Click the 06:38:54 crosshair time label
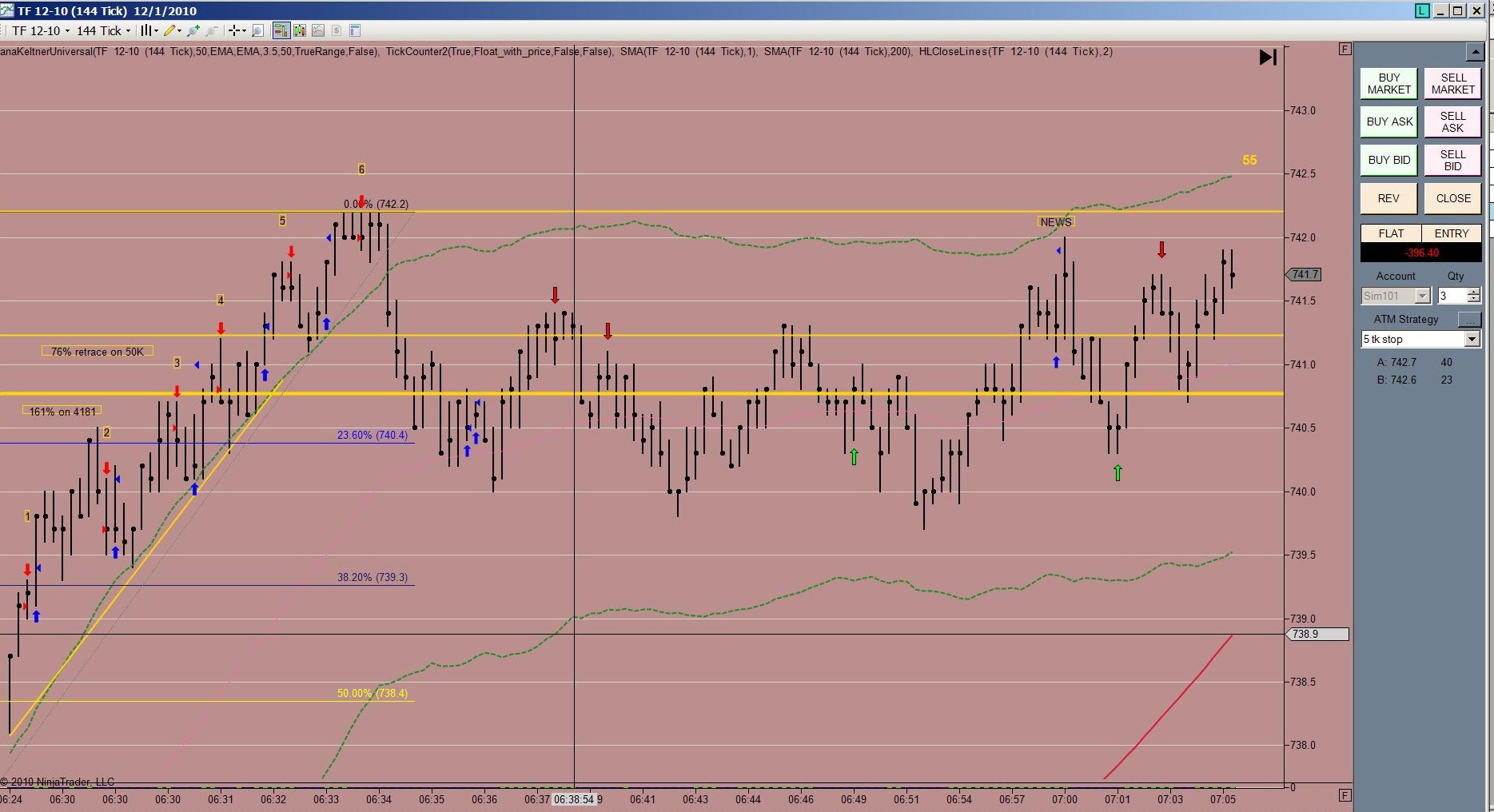 pos(574,799)
